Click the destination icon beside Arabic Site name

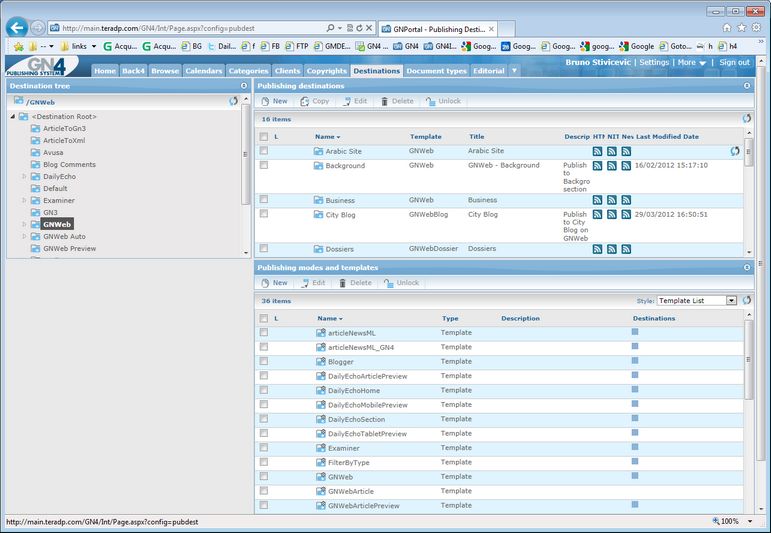(319, 151)
